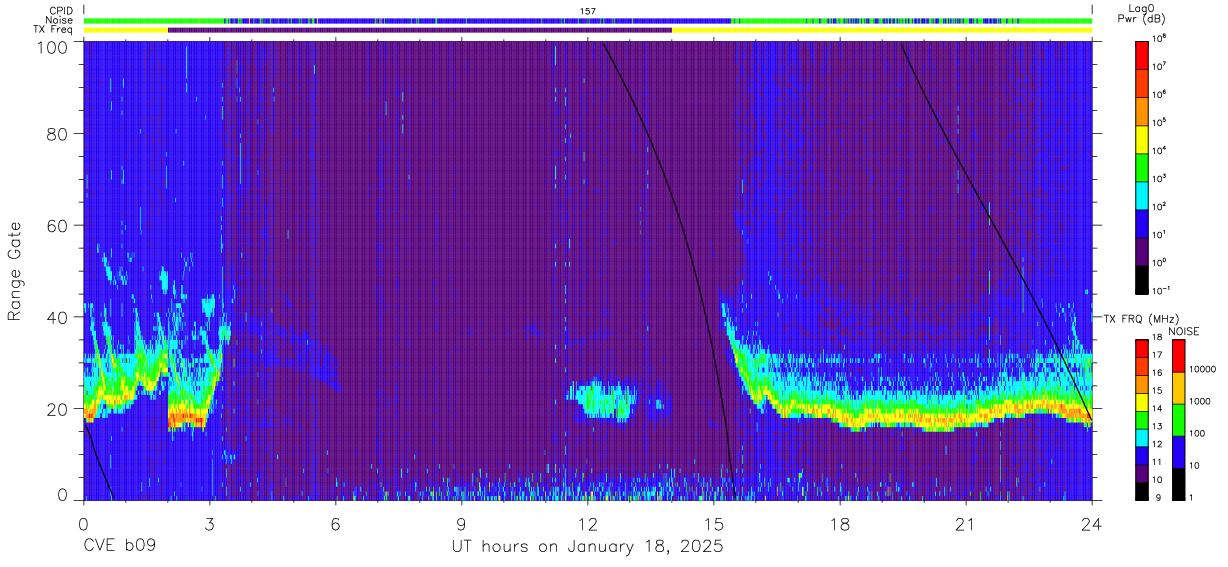Select the 100 label on the NOISE colorbar
Viewport: 1228px width, 567px height.
point(1199,433)
